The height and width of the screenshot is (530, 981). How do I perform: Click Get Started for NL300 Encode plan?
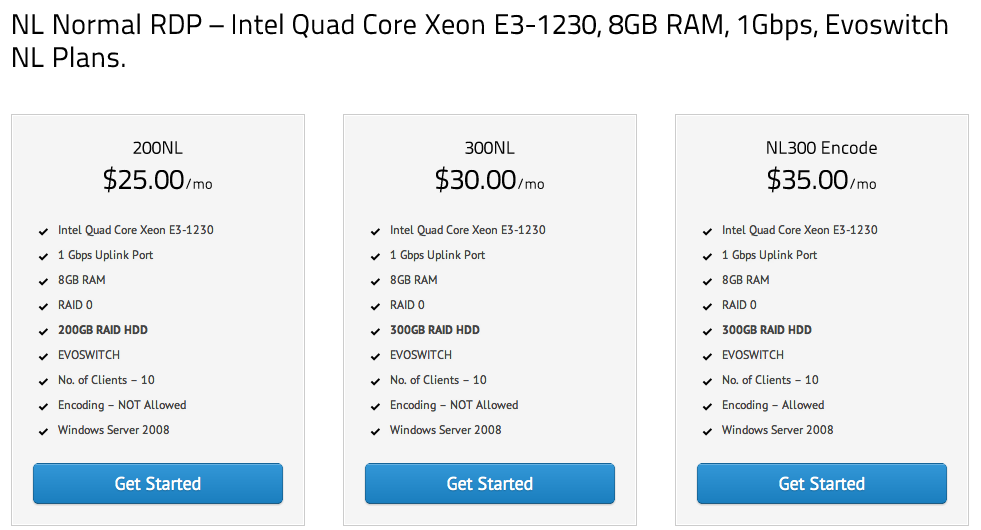pos(821,483)
